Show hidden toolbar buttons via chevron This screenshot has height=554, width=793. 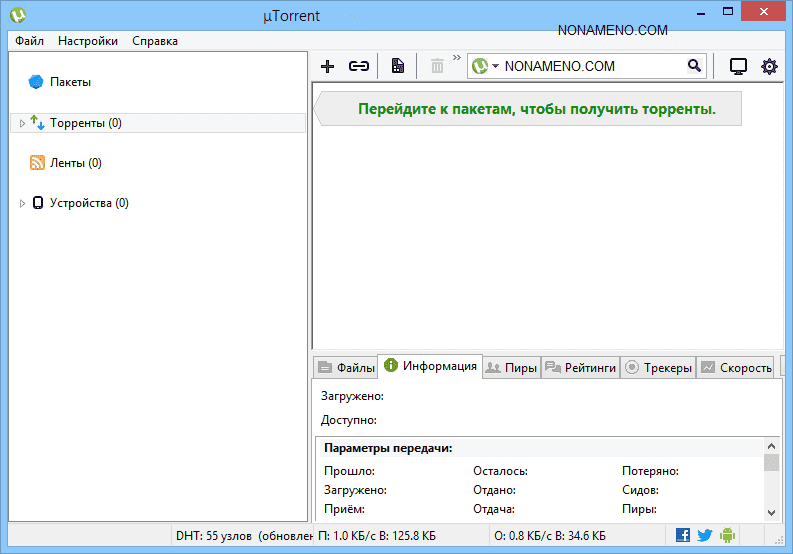tap(458, 59)
